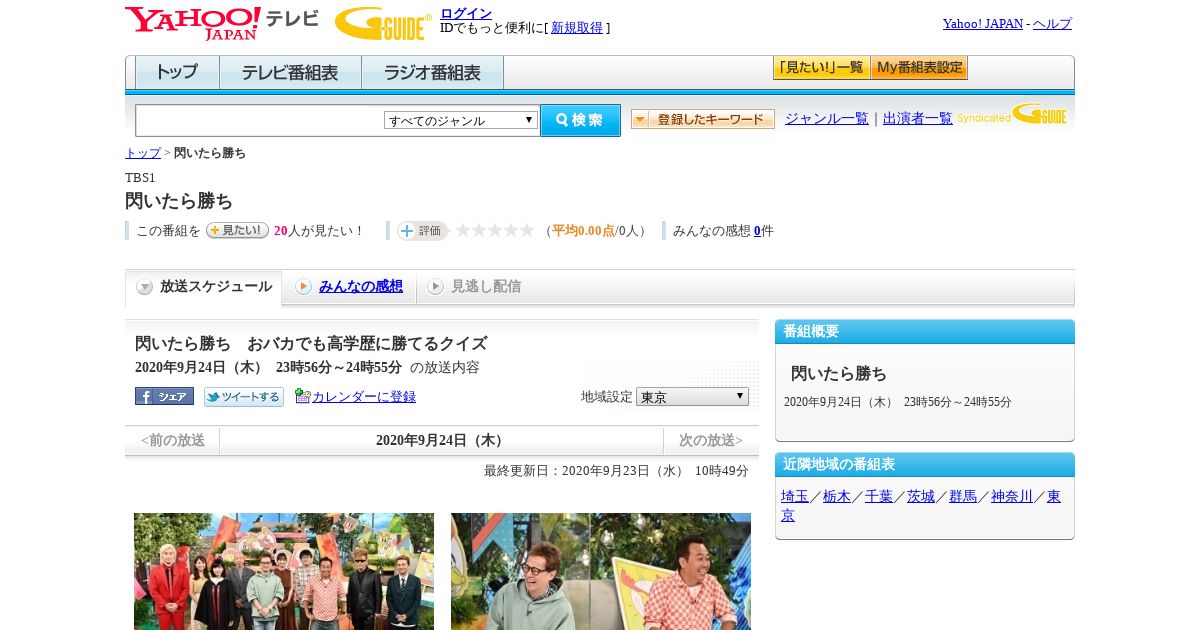Open 神奈川 regional listings link
Screen dimensions: 1200x630
tap(1012, 496)
